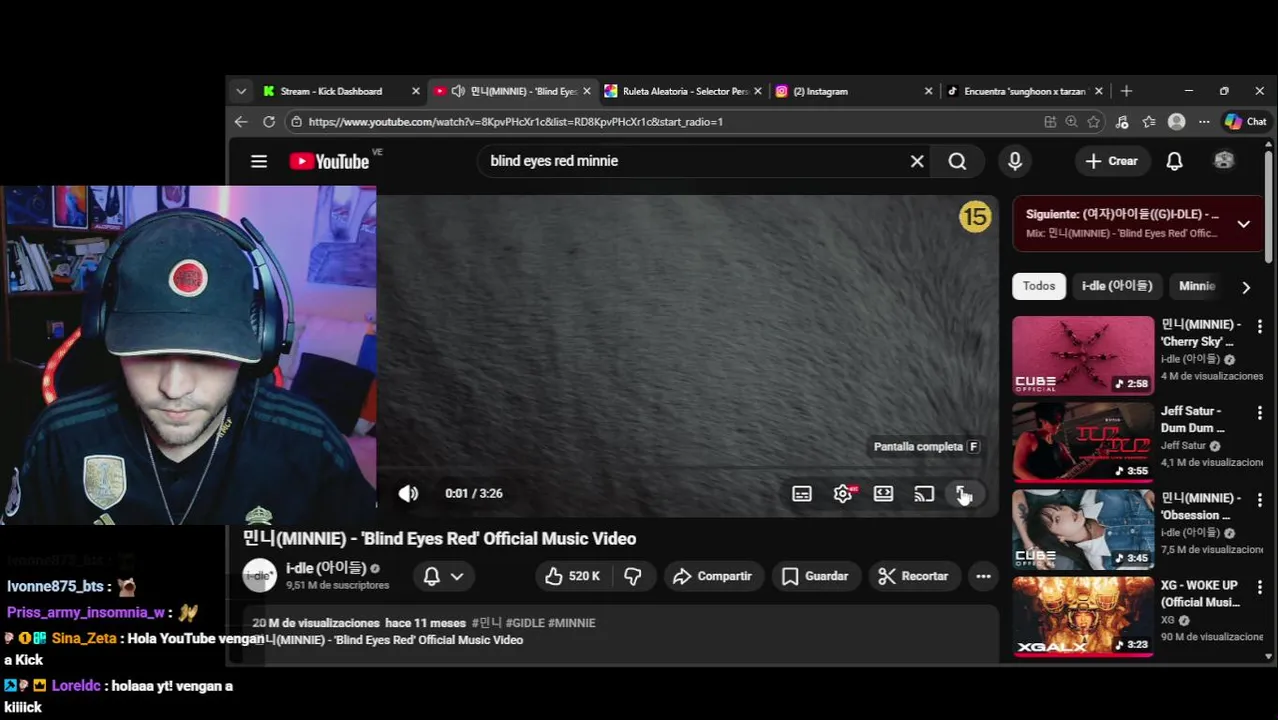Add this page to favorites star
Viewport: 1278px width, 720px height.
pyautogui.click(x=1094, y=122)
